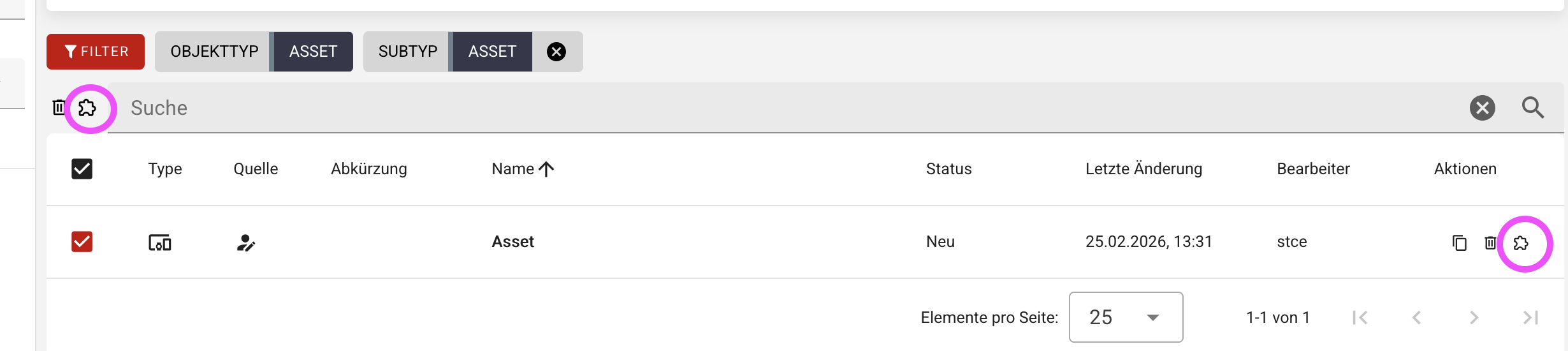Click the Status column header
The width and height of the screenshot is (1568, 351).
pos(948,169)
